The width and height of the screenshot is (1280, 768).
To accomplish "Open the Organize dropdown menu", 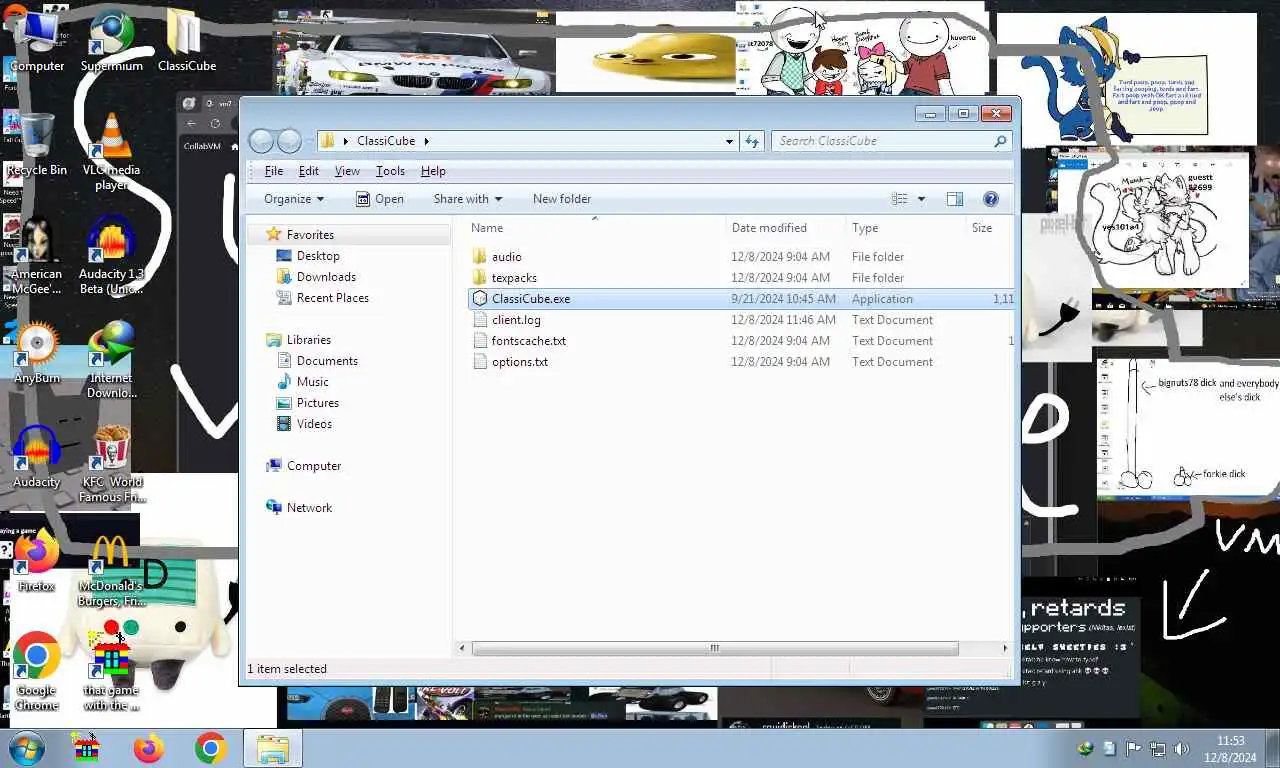I will coord(294,199).
